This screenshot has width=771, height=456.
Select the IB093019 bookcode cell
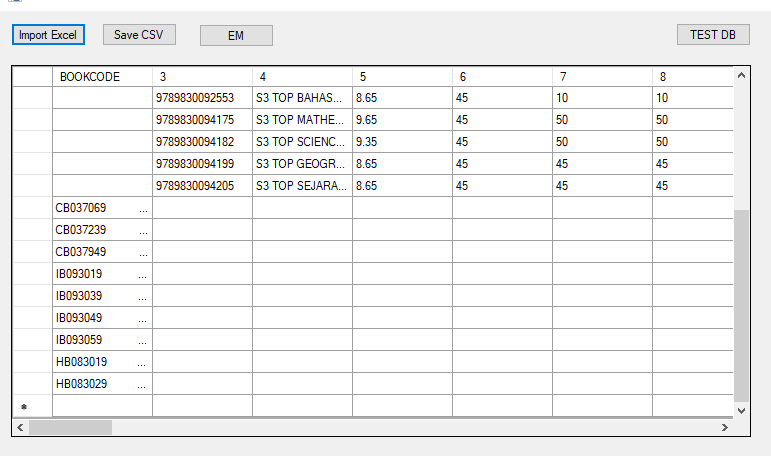pos(102,274)
